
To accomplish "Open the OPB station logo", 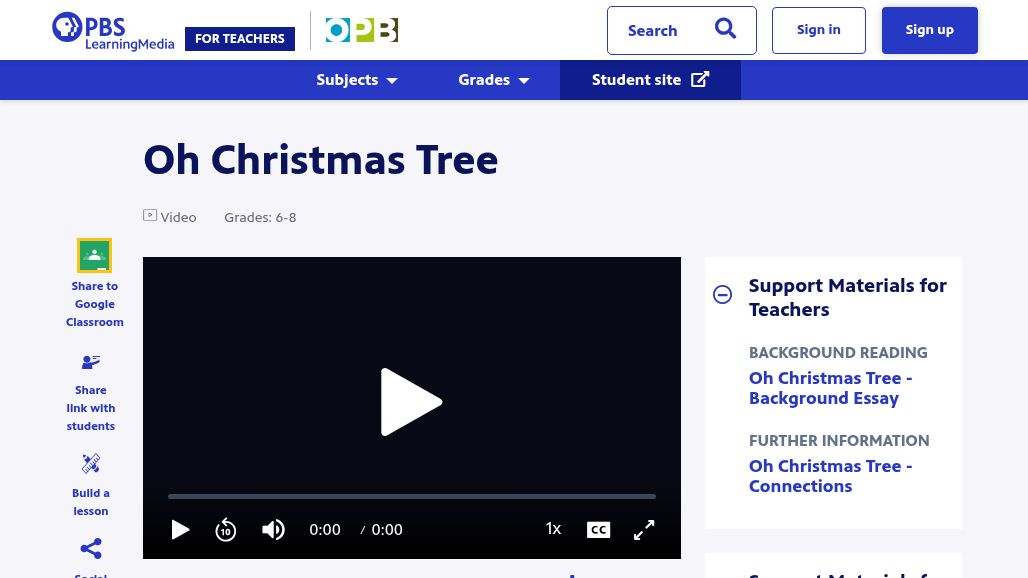I will pyautogui.click(x=362, y=30).
